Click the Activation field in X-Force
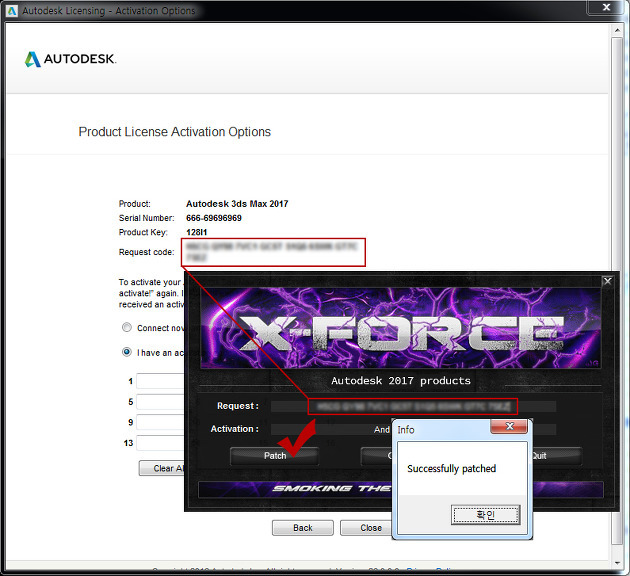The width and height of the screenshot is (630, 576). [x=331, y=429]
